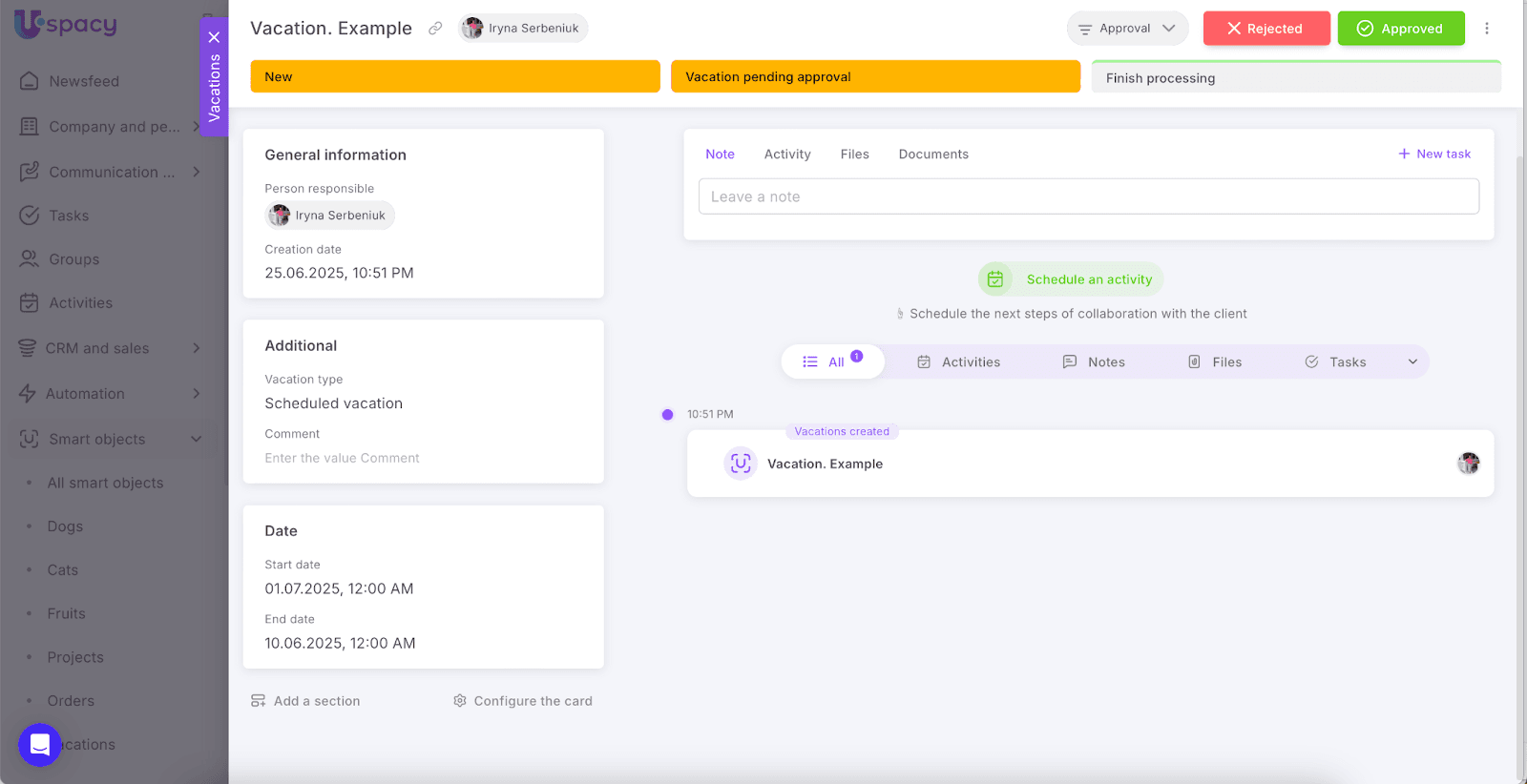Expand the timeline filter chevron
The height and width of the screenshot is (784, 1527).
tap(1412, 362)
